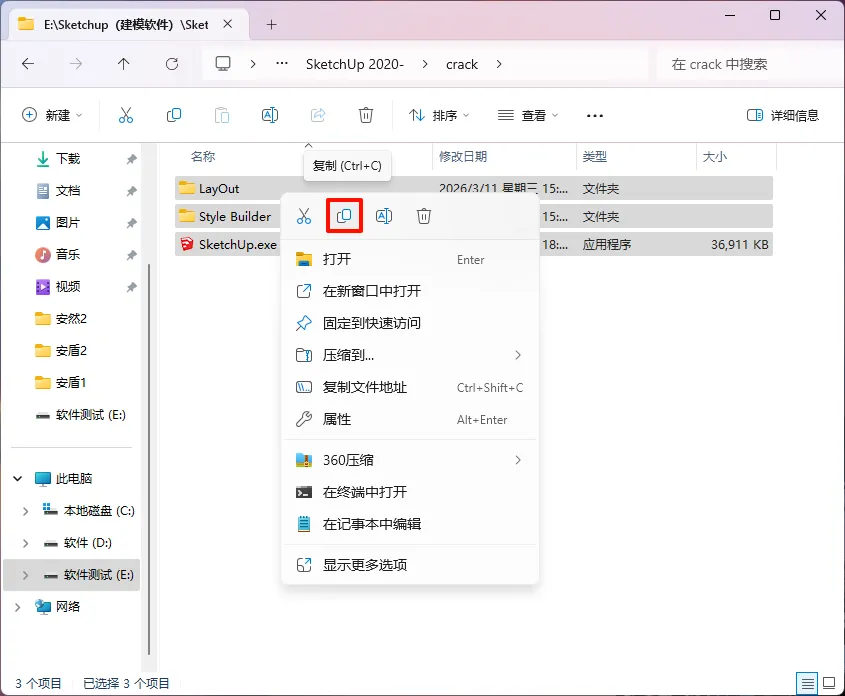The image size is (845, 696).
Task: Open the 排序 sort dropdown
Action: tap(439, 115)
